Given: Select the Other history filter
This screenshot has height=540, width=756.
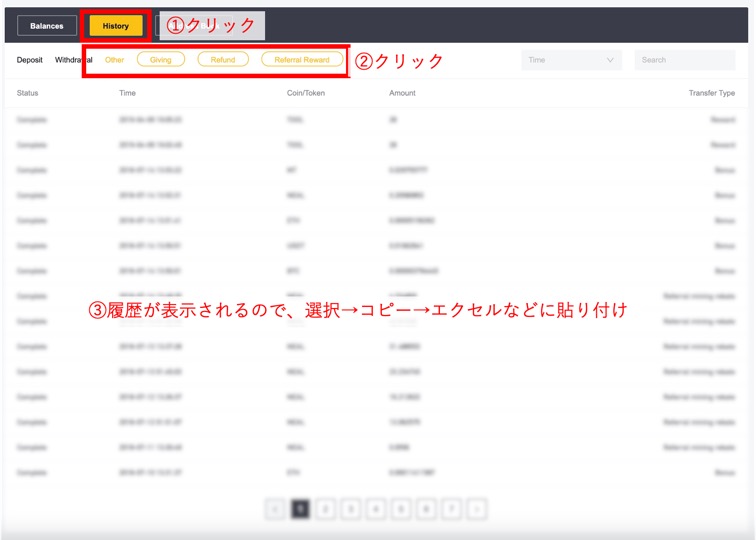Looking at the screenshot, I should (x=114, y=60).
